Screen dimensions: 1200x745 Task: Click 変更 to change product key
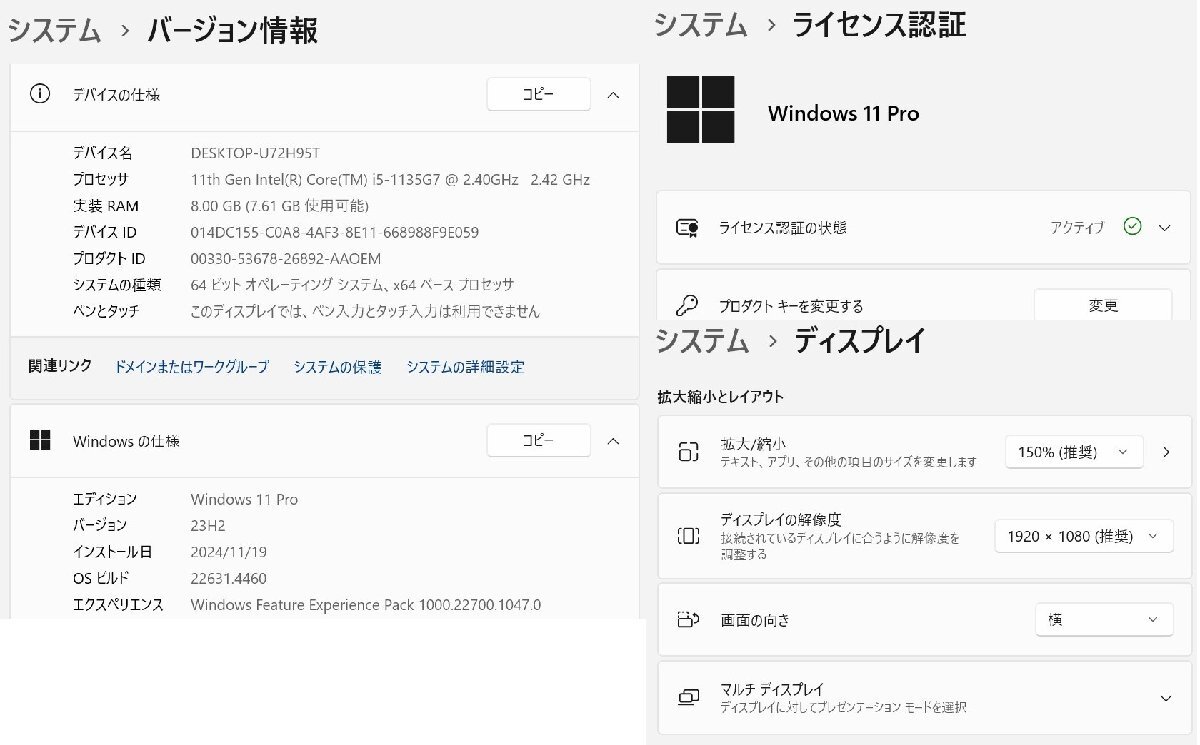pos(1103,306)
